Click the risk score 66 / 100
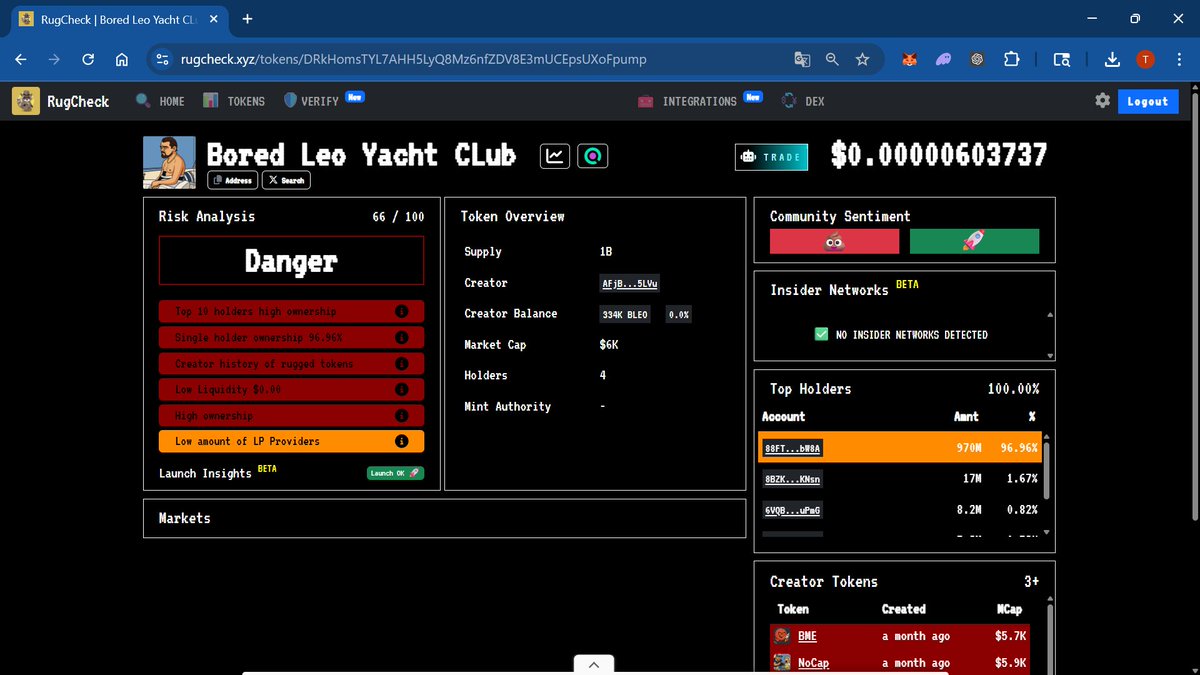Image resolution: width=1200 pixels, height=675 pixels. (x=398, y=216)
